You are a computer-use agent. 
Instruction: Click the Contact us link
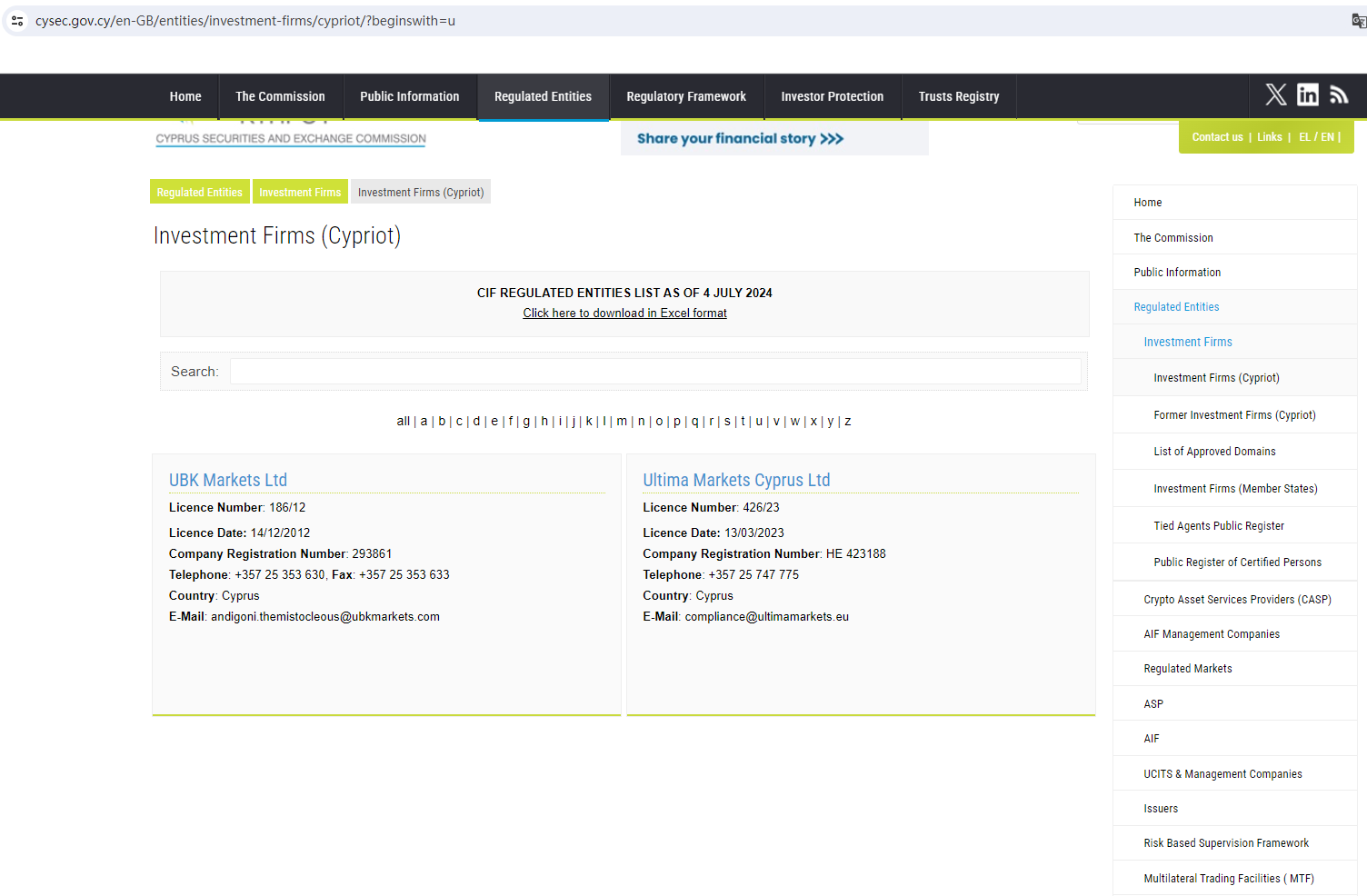coord(1217,137)
